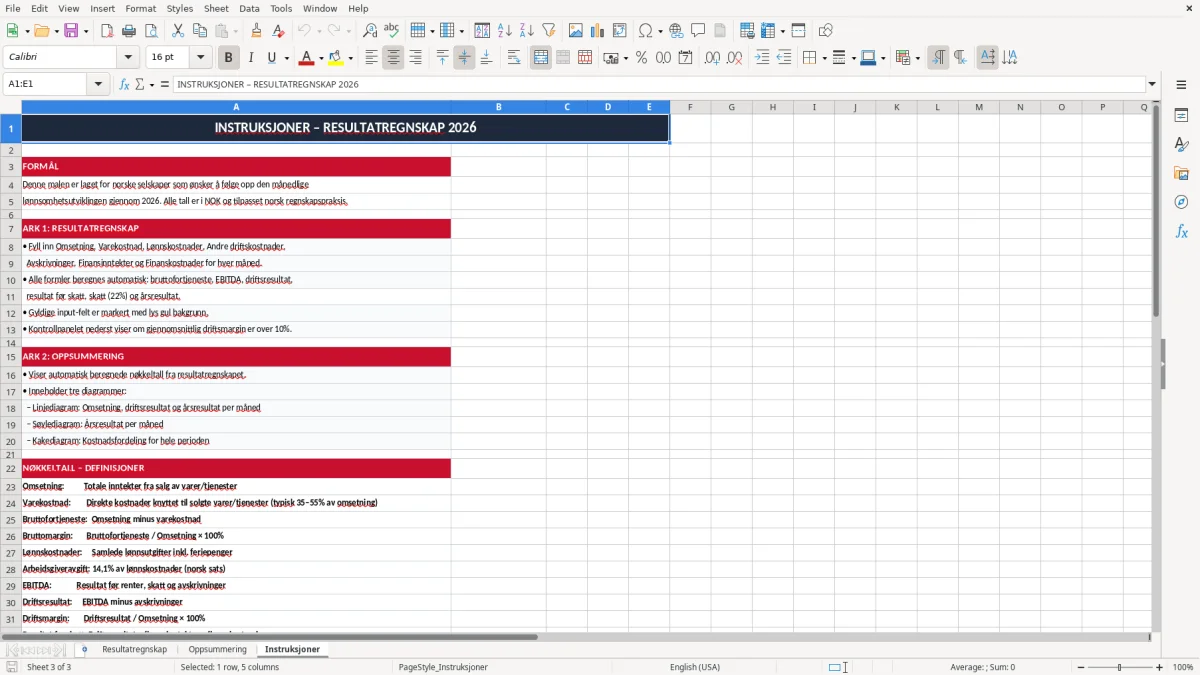Open the Data menu
Viewport: 1200px width, 675px height.
coord(249,8)
